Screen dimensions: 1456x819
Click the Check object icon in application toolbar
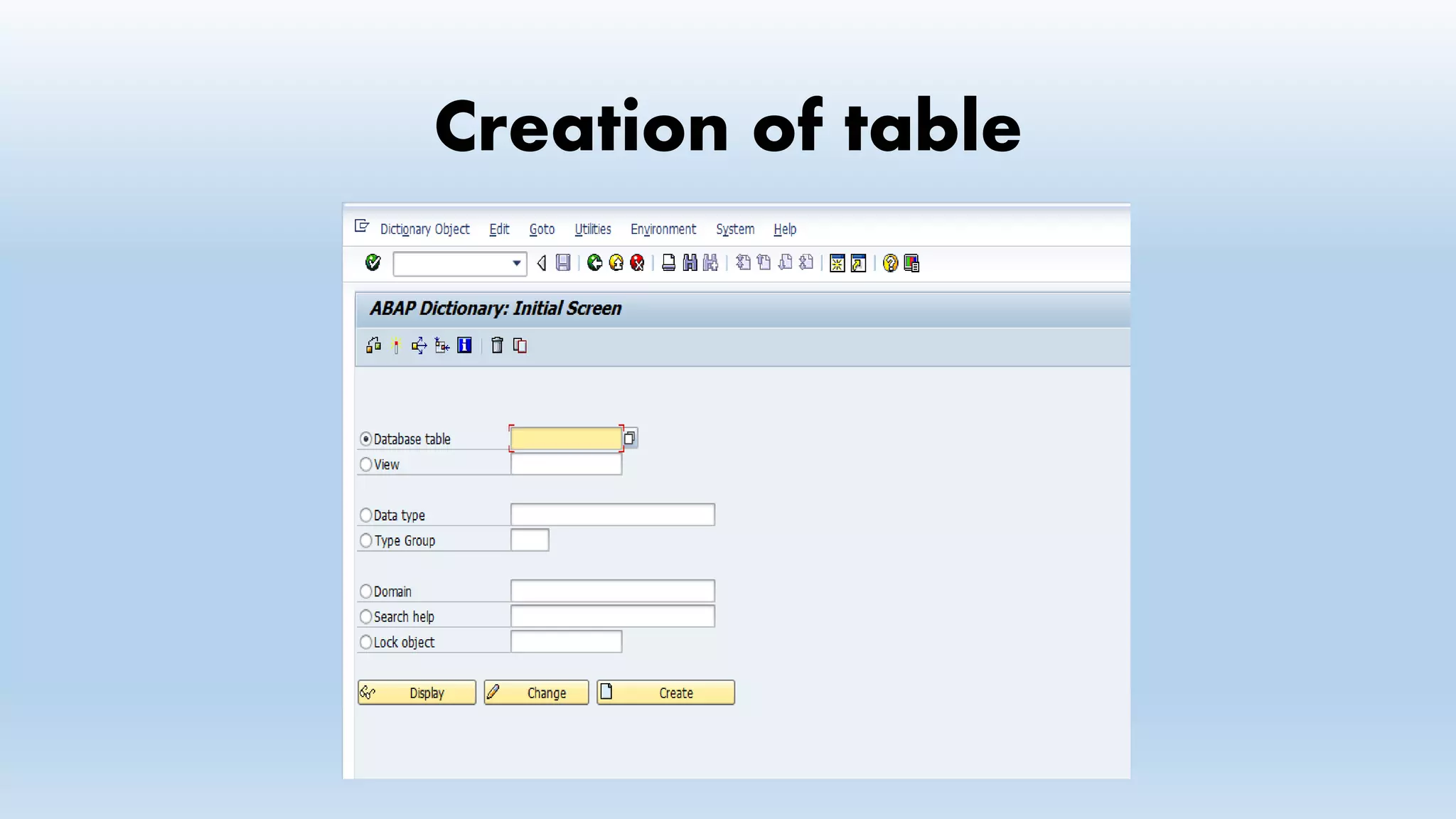[373, 346]
